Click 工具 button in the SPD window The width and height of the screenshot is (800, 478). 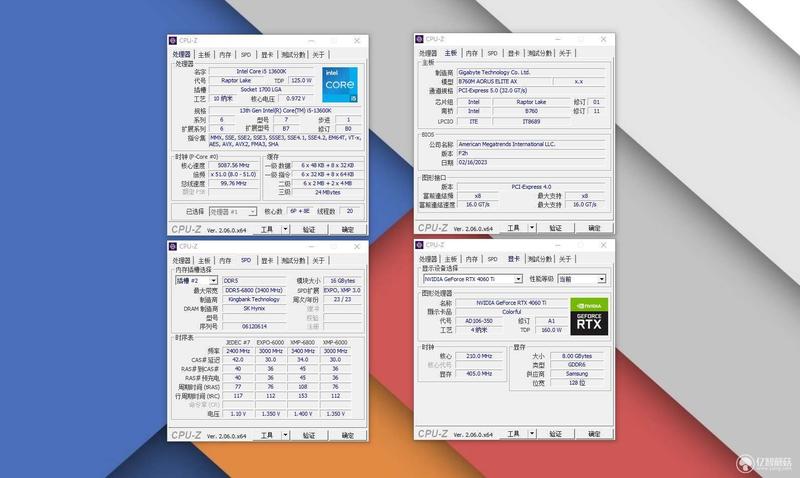[x=267, y=435]
